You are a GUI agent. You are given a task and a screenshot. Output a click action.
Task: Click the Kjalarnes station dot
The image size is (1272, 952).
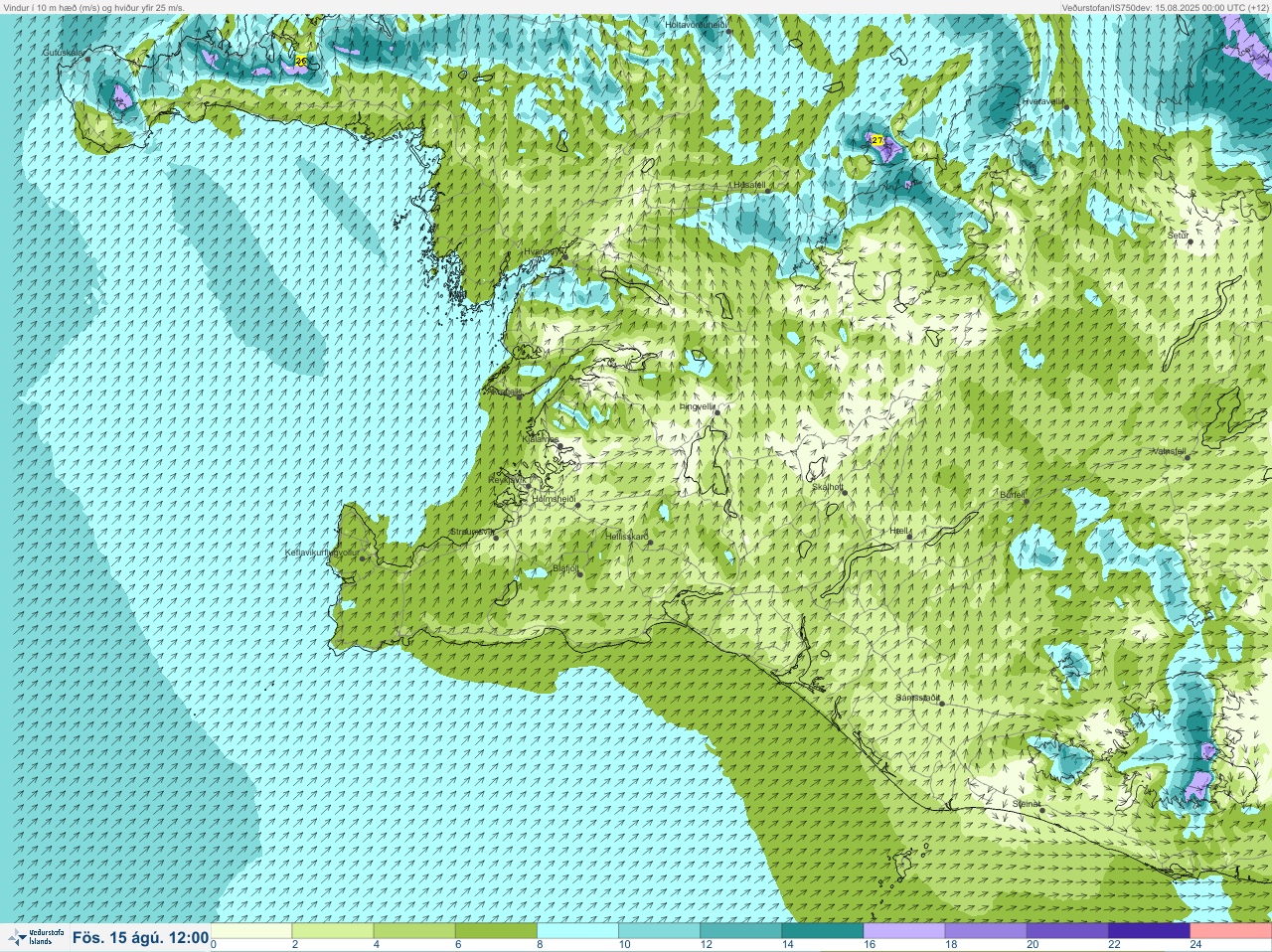(x=560, y=446)
